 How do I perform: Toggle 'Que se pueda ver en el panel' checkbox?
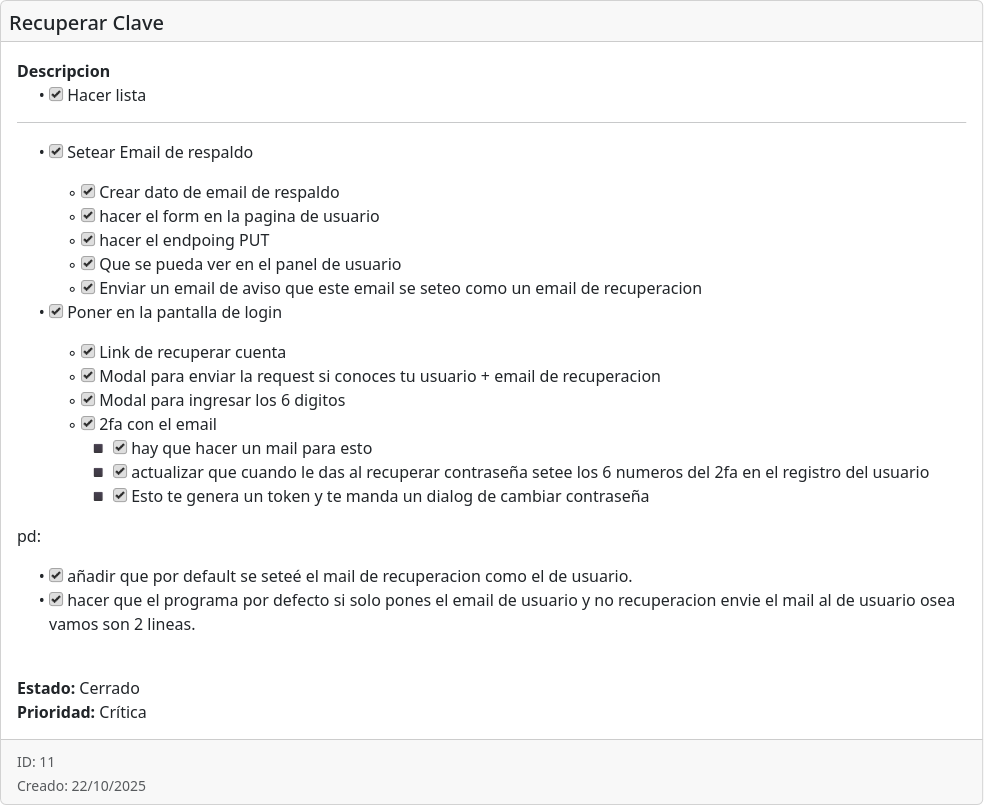point(89,264)
